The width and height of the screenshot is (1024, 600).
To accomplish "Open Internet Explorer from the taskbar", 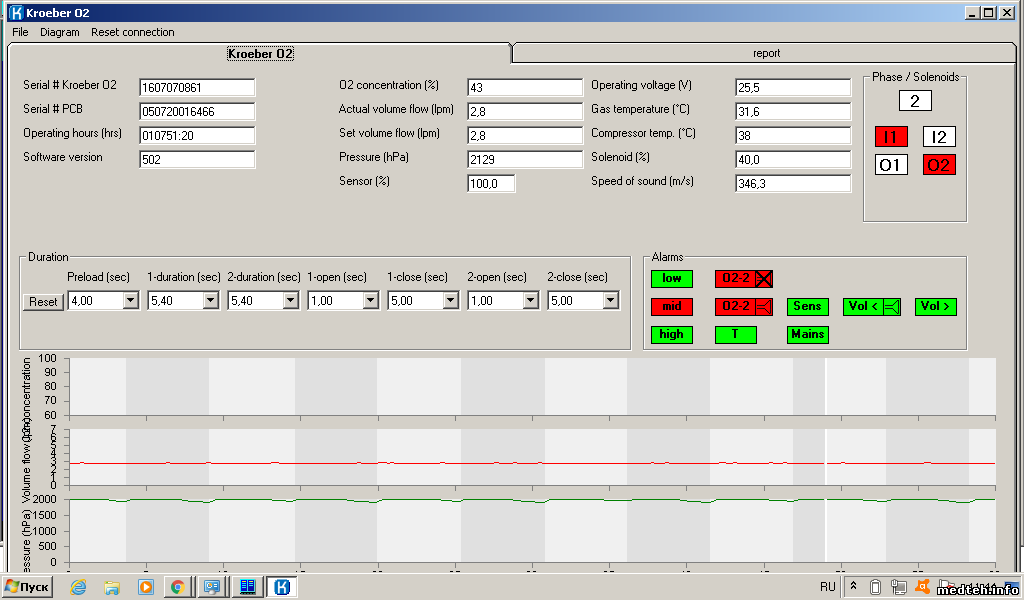I will click(78, 587).
